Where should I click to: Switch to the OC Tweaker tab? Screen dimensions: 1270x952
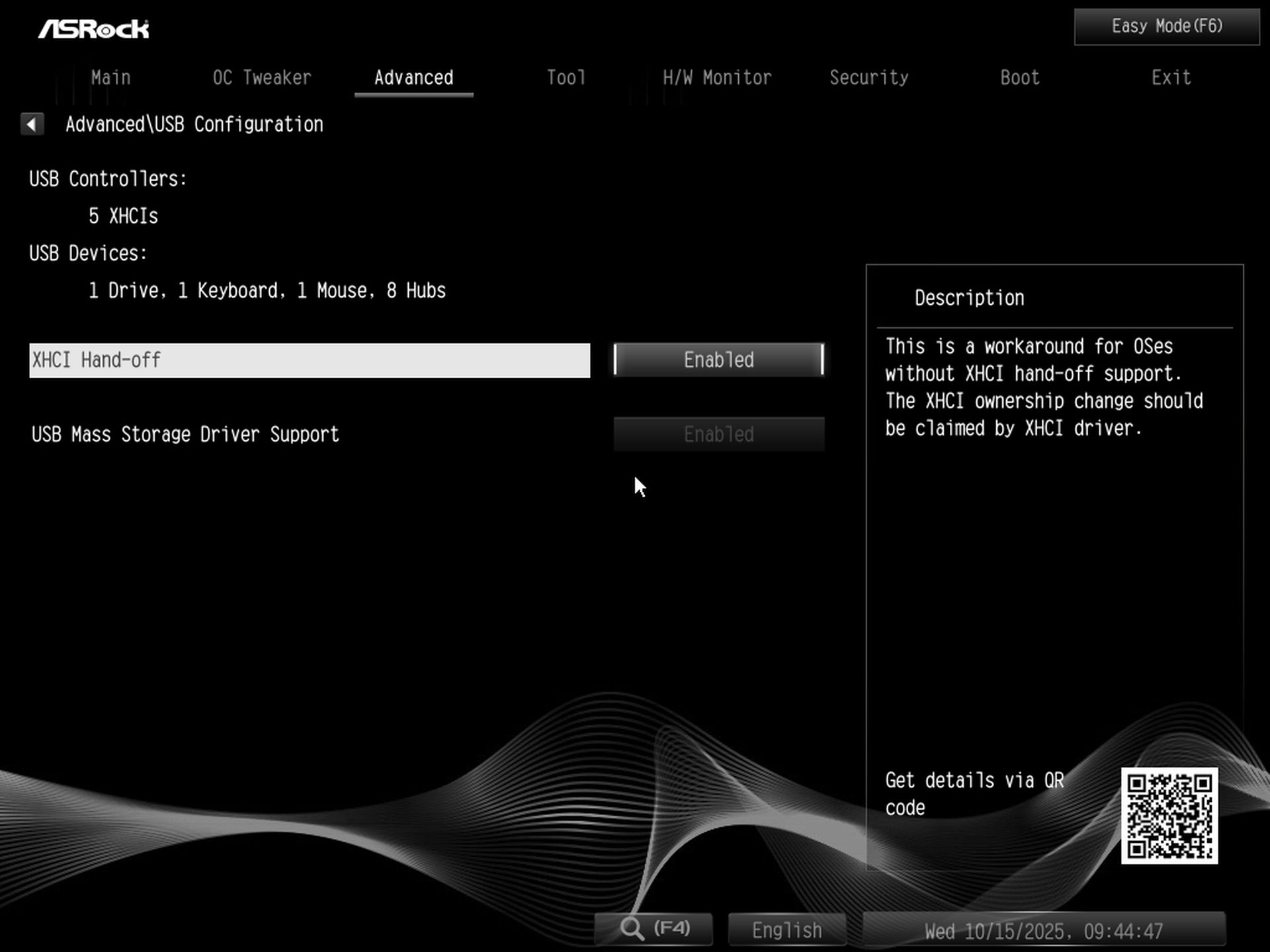point(262,77)
